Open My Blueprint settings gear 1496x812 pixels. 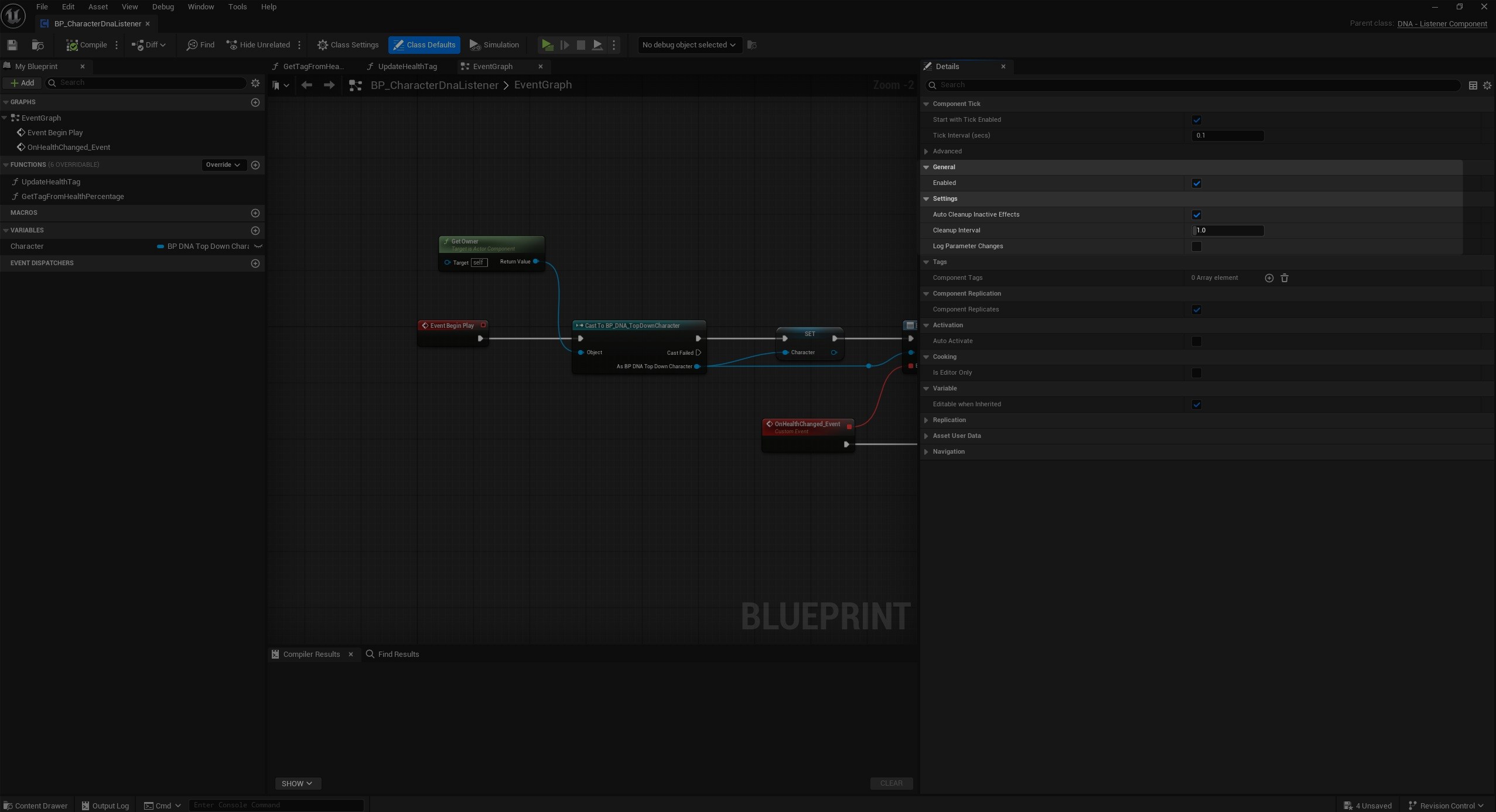[255, 83]
